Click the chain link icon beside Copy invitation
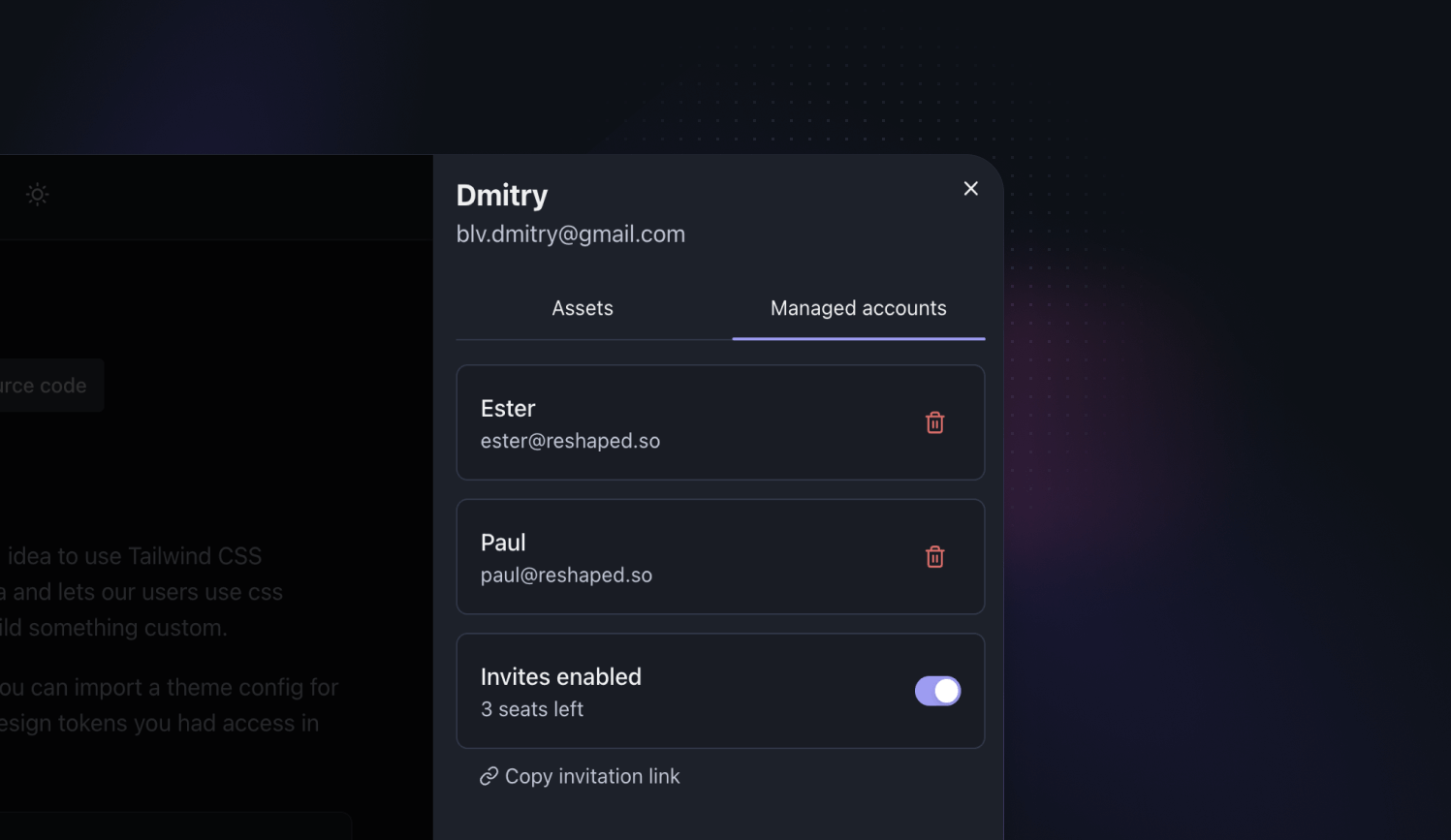This screenshot has width=1451, height=840. pyautogui.click(x=489, y=776)
